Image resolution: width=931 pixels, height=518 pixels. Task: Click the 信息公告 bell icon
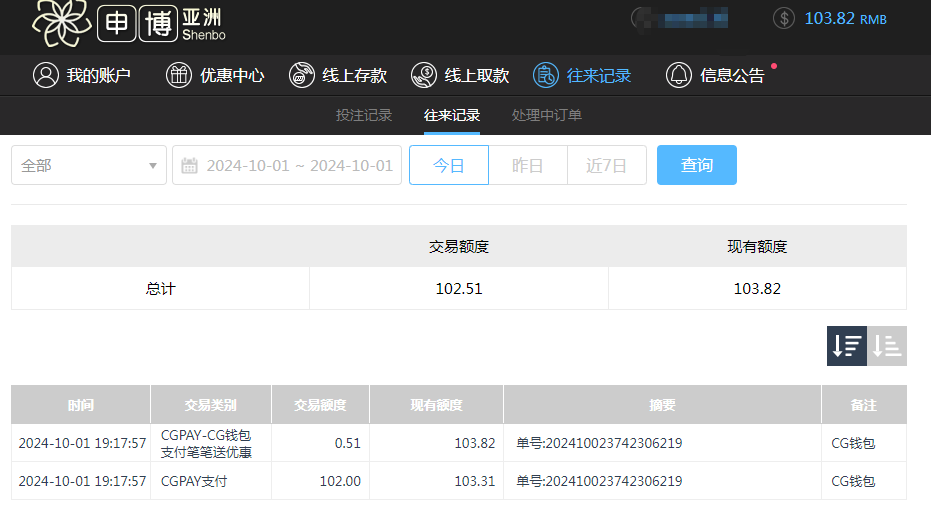pos(679,75)
